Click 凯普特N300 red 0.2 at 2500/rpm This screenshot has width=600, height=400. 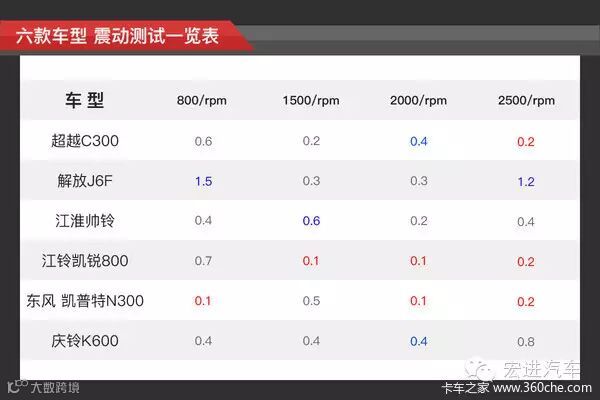click(526, 302)
